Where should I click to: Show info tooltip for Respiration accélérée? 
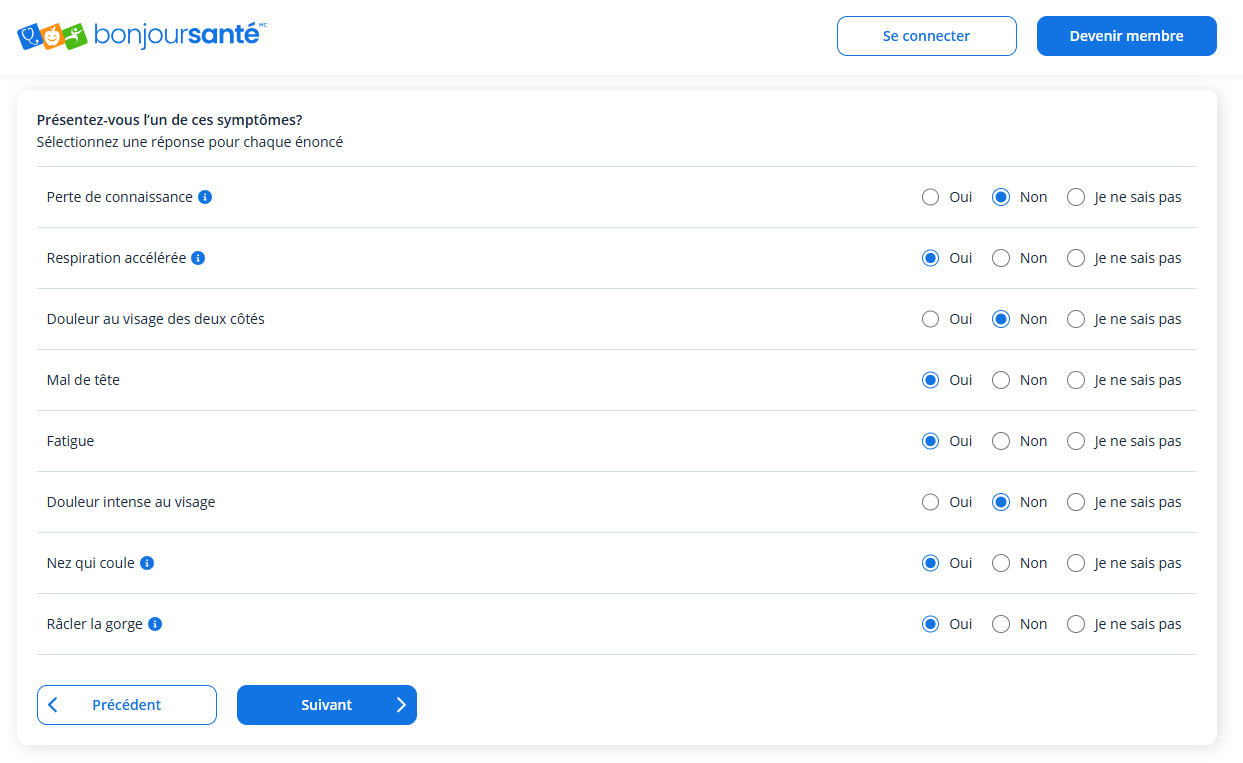pos(198,258)
